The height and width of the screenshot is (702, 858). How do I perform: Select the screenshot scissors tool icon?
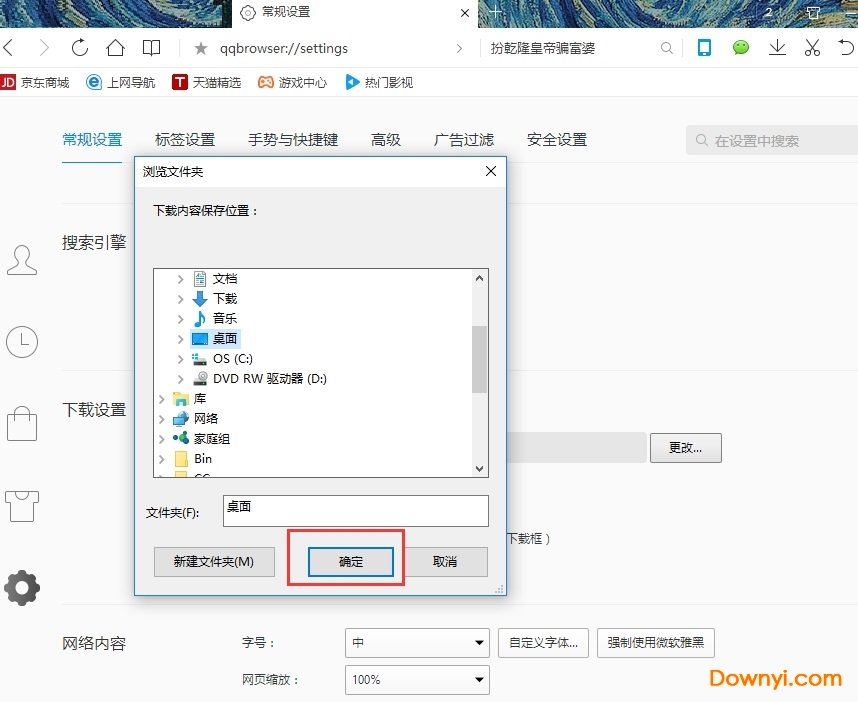[812, 47]
